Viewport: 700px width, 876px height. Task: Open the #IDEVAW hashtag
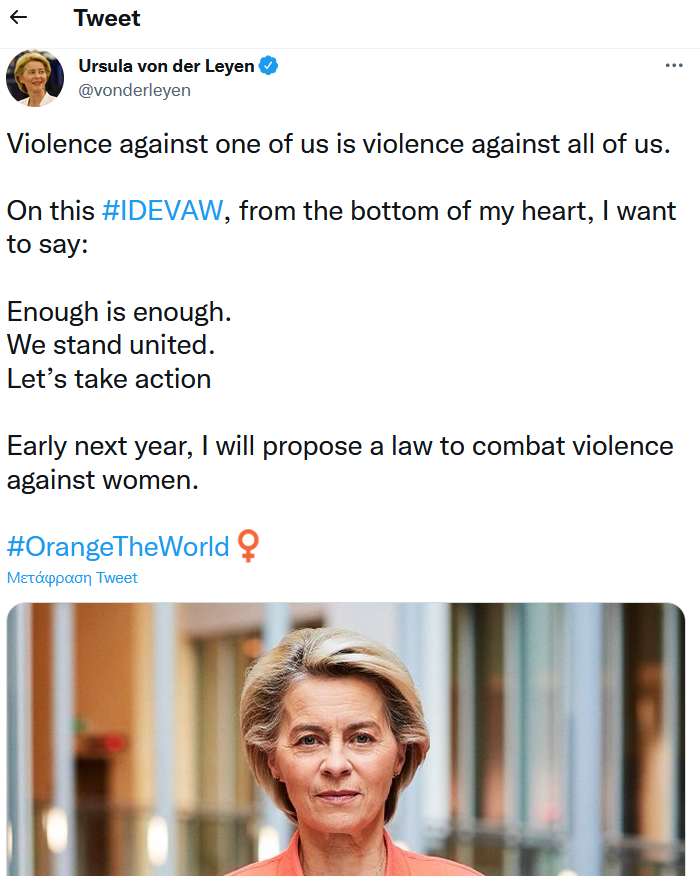164,211
